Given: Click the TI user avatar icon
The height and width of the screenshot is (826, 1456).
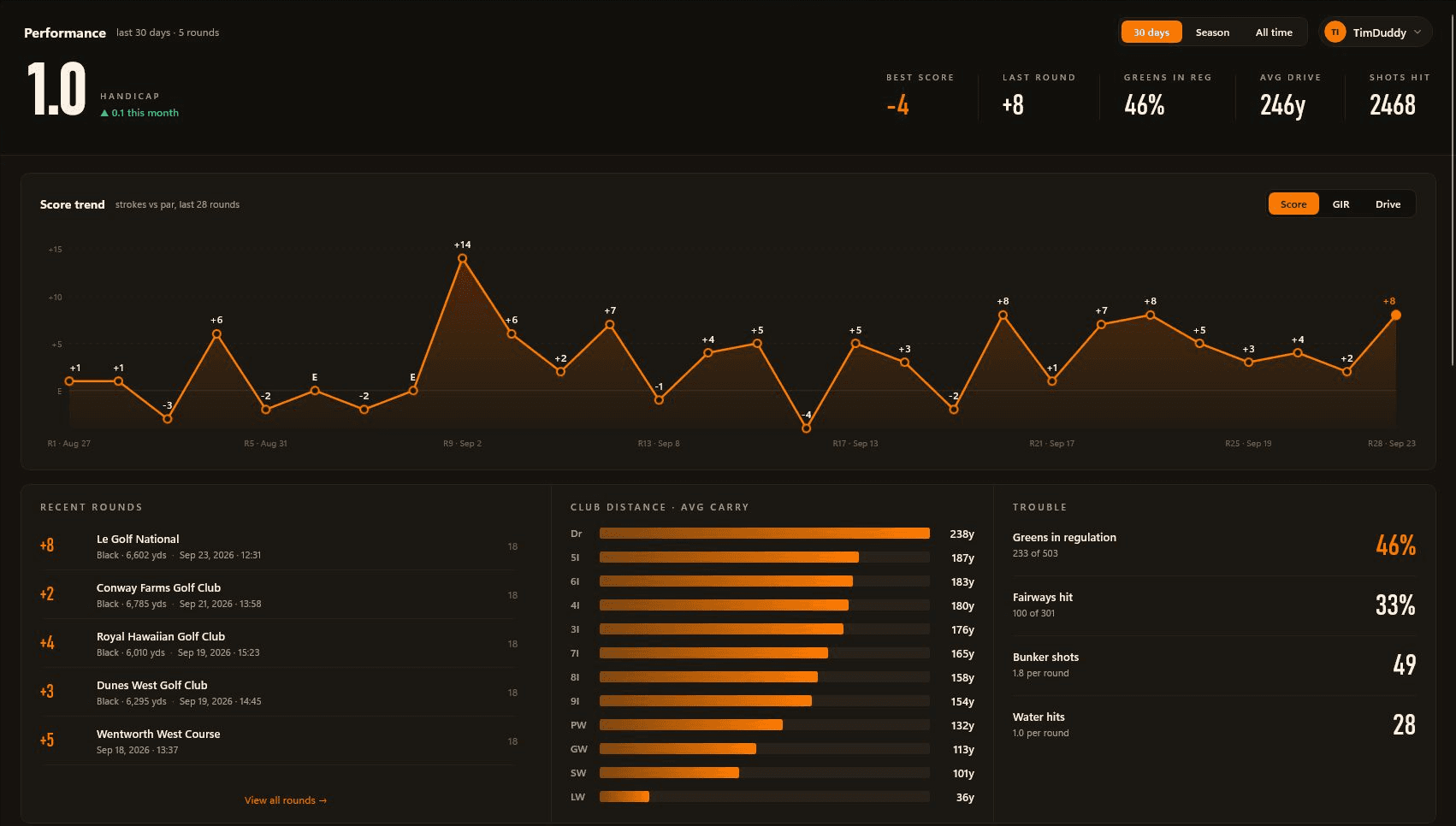Looking at the screenshot, I should pyautogui.click(x=1335, y=32).
